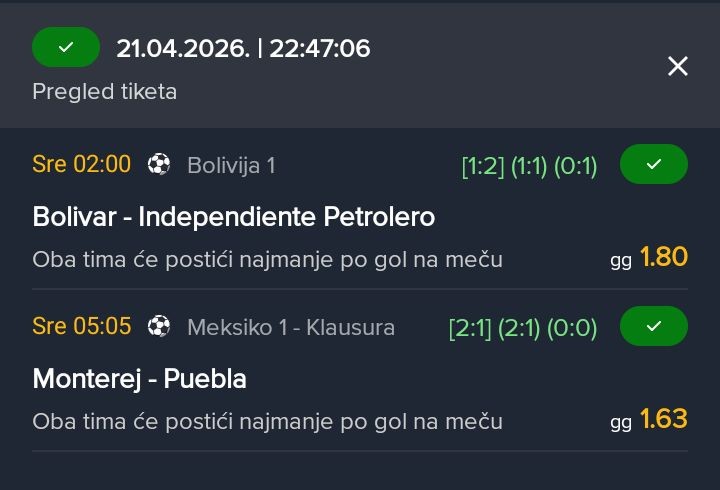This screenshot has width=720, height=490.
Task: Click soccer ball icon beside Meksiko 1 - Klausura
Action: (x=159, y=326)
